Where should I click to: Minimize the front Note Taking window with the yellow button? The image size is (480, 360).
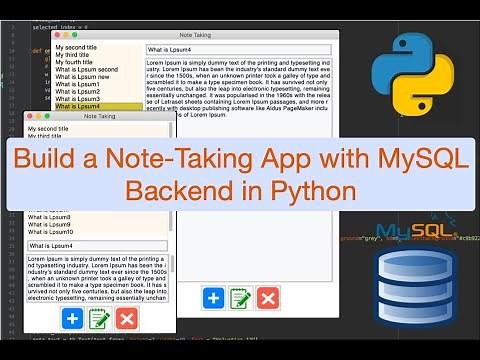(38, 116)
